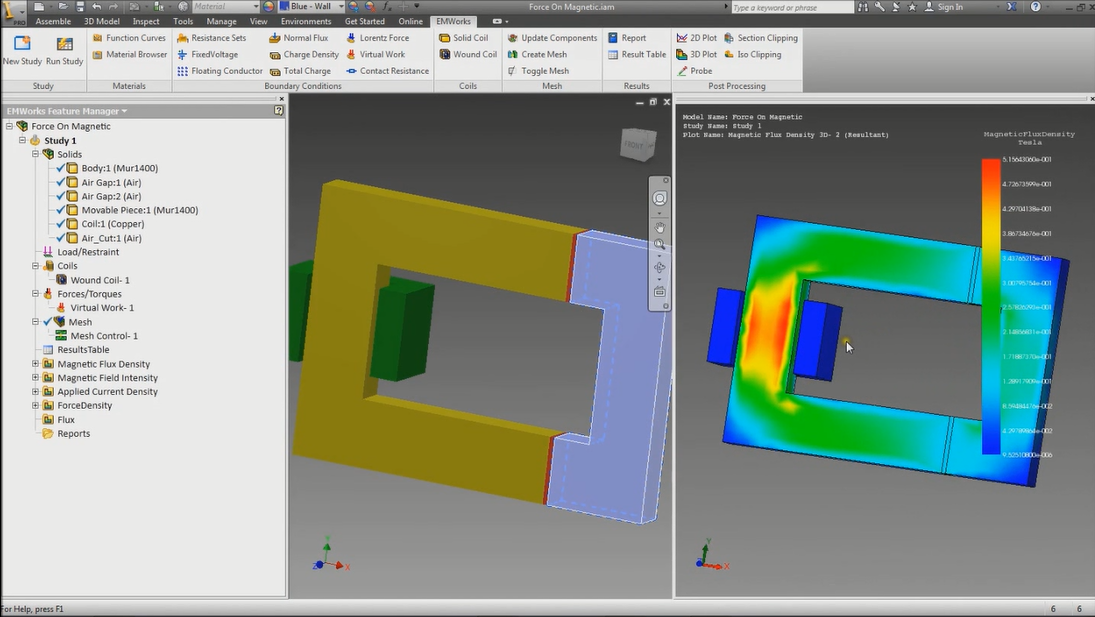The height and width of the screenshot is (617, 1095).
Task: Add Contact Resistance
Action: click(388, 71)
